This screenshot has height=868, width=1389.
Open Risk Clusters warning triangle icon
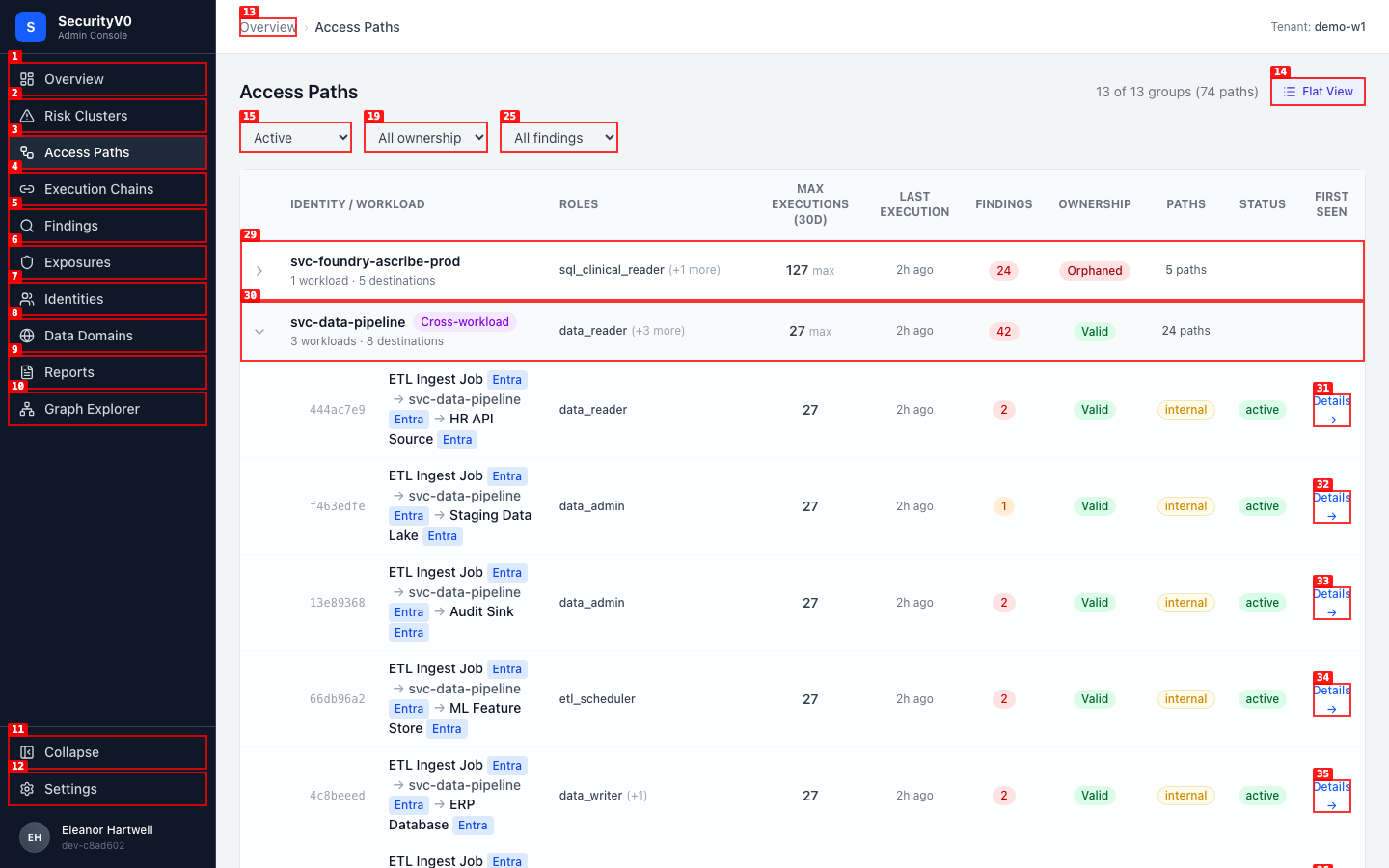tap(27, 116)
